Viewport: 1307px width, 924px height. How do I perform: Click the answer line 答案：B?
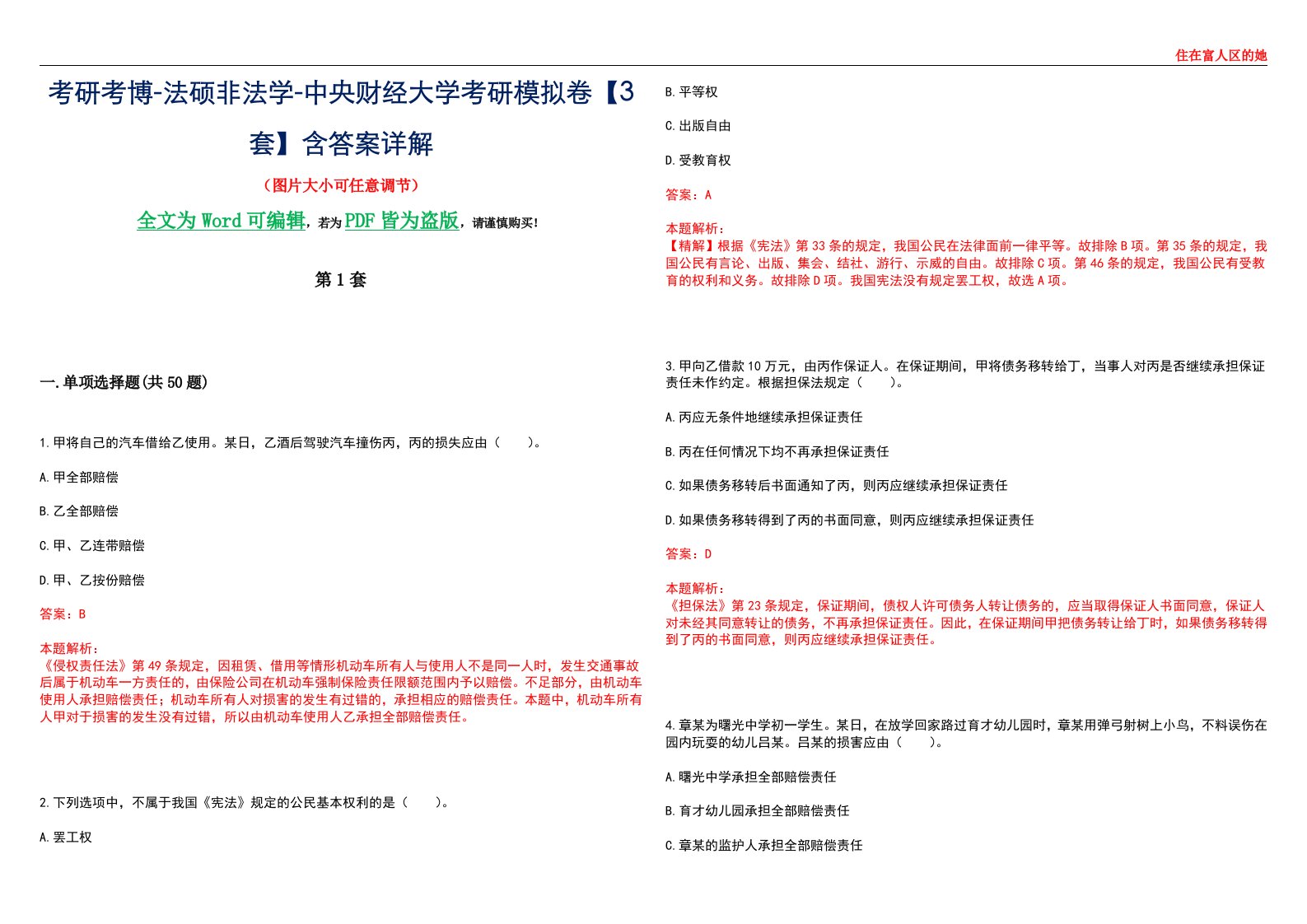63,614
